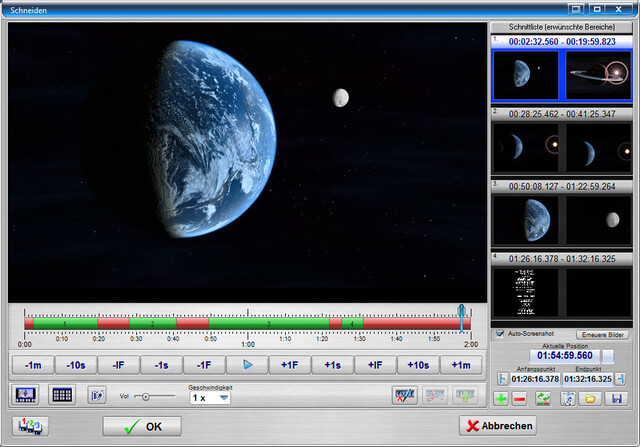Viewport: 640px width, 447px height.
Task: Start playback with the play button
Action: [x=247, y=365]
